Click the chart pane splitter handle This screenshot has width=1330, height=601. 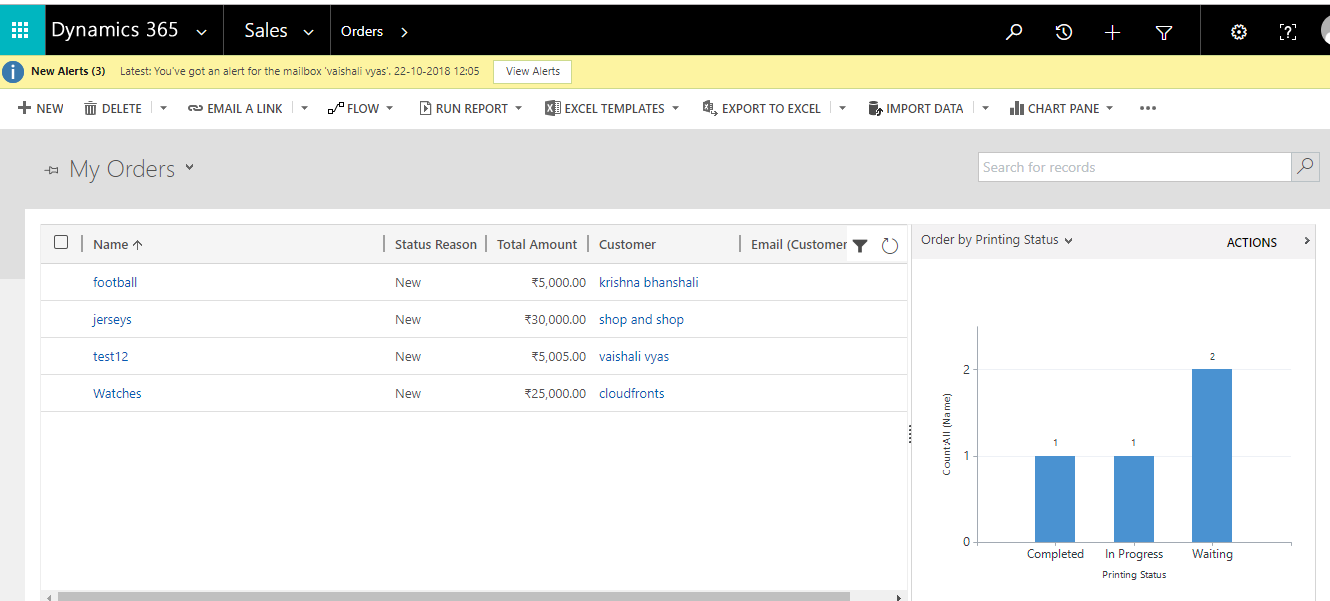910,433
